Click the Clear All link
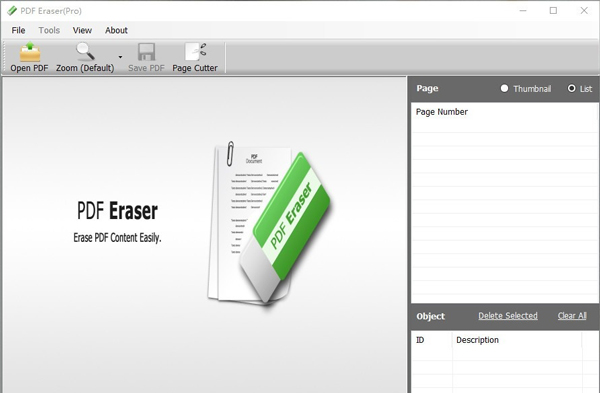Image resolution: width=600 pixels, height=393 pixels. click(x=572, y=316)
